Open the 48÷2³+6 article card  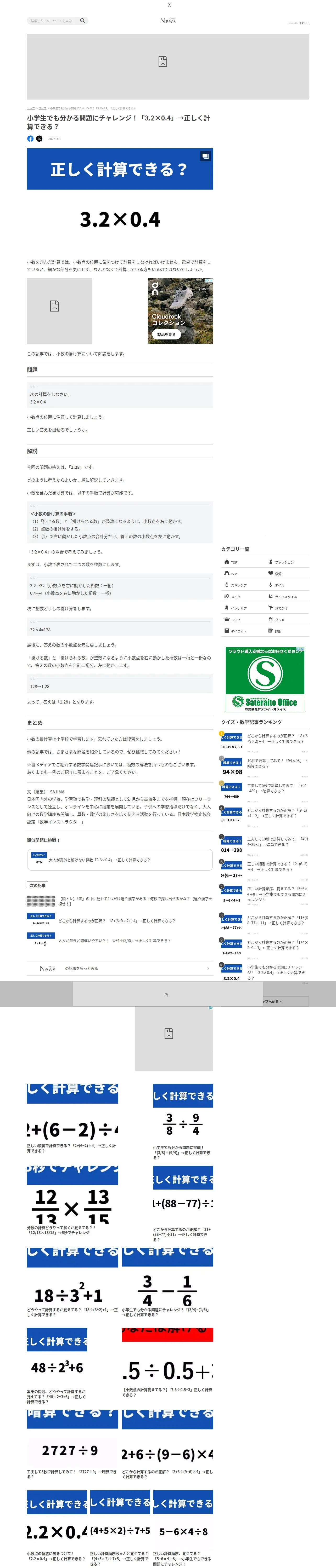57,1366
